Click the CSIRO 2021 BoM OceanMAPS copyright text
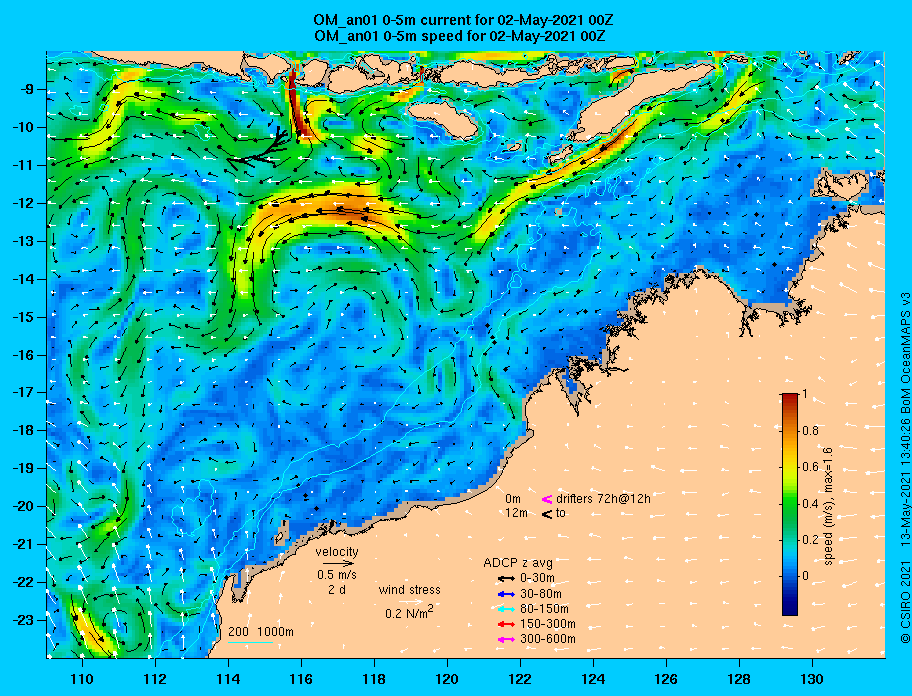 [904, 467]
